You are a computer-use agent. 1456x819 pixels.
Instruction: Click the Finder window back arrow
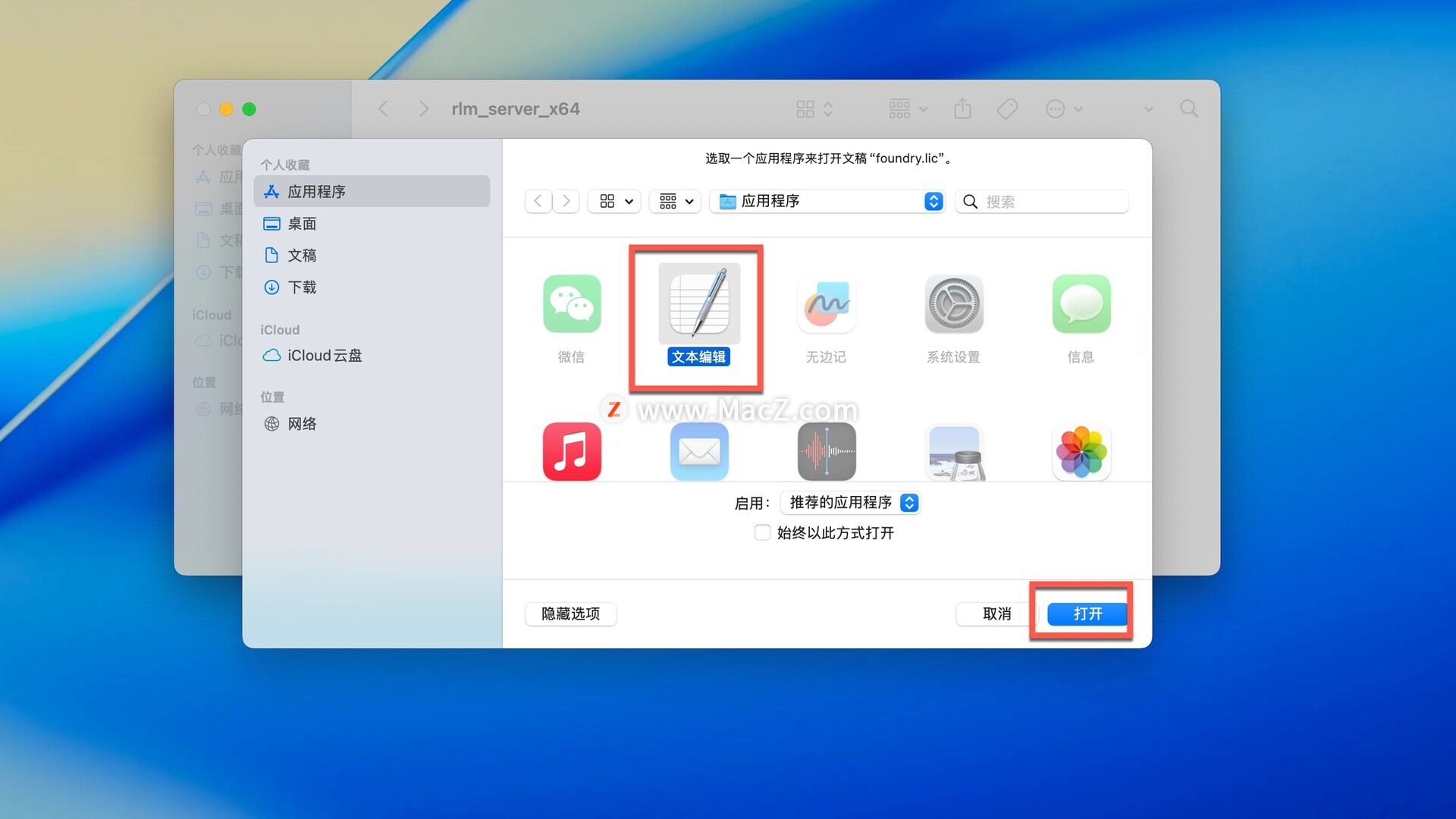[383, 109]
